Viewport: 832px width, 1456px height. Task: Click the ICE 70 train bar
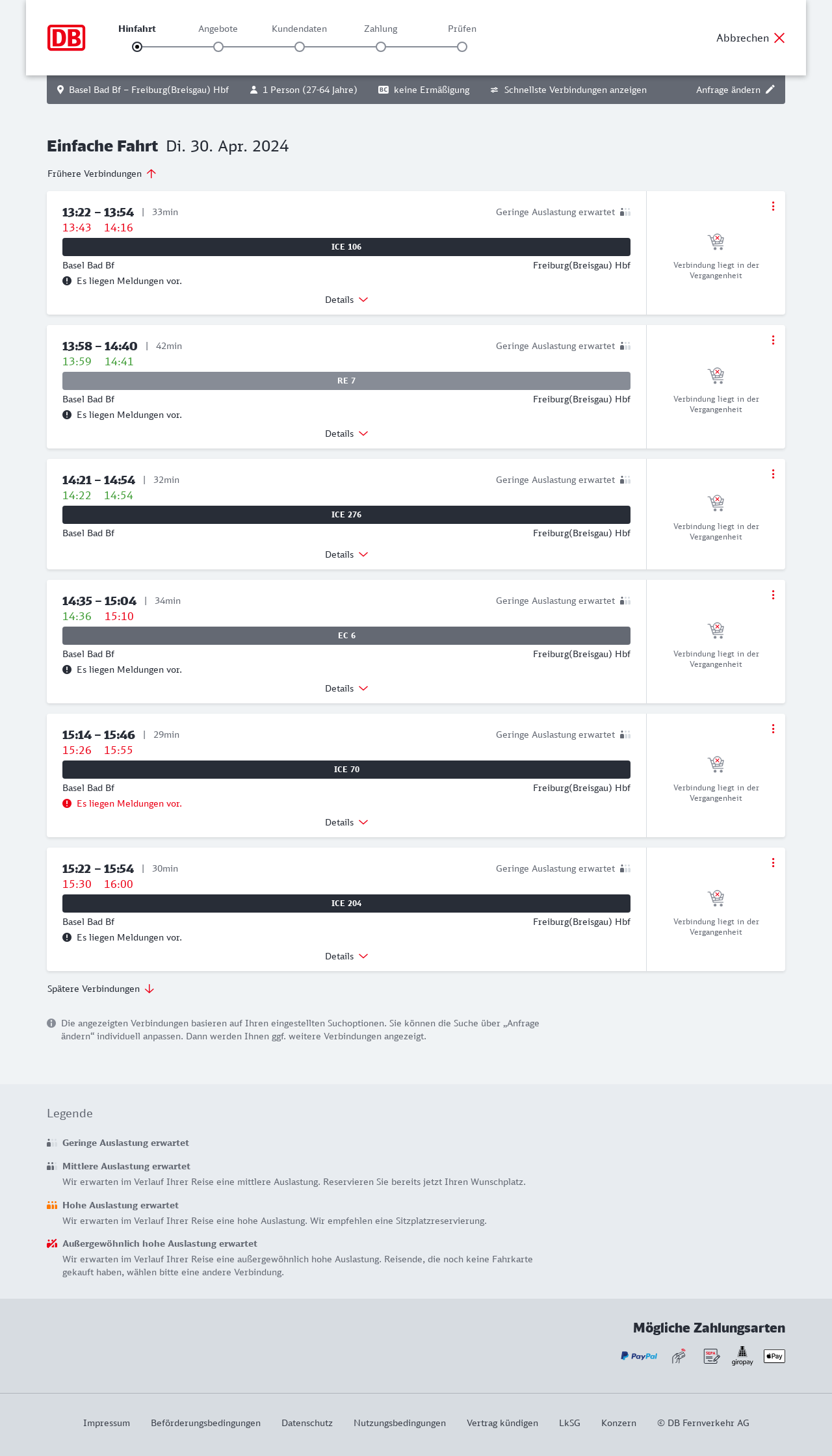click(x=346, y=770)
